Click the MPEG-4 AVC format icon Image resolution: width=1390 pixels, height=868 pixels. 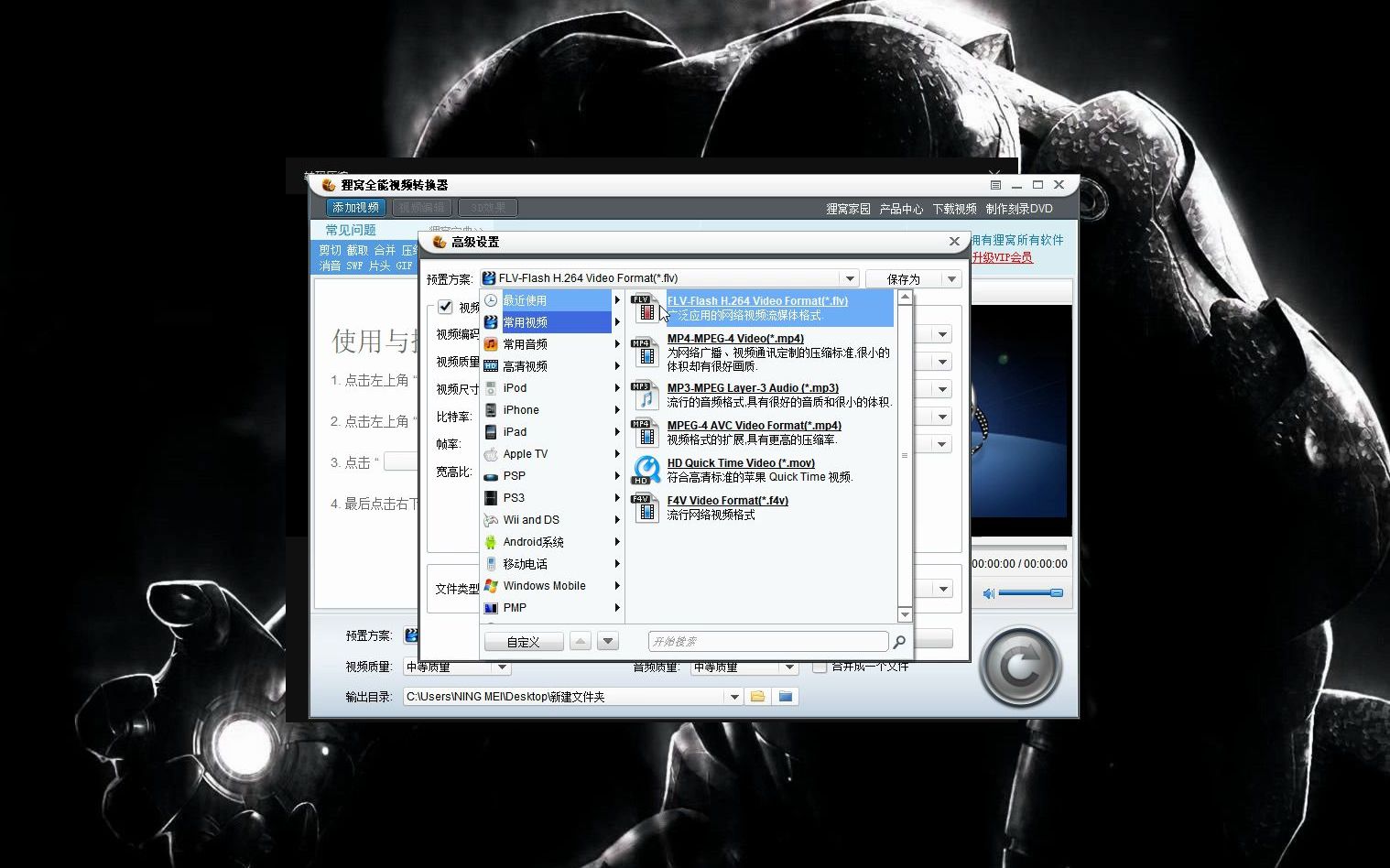point(646,432)
